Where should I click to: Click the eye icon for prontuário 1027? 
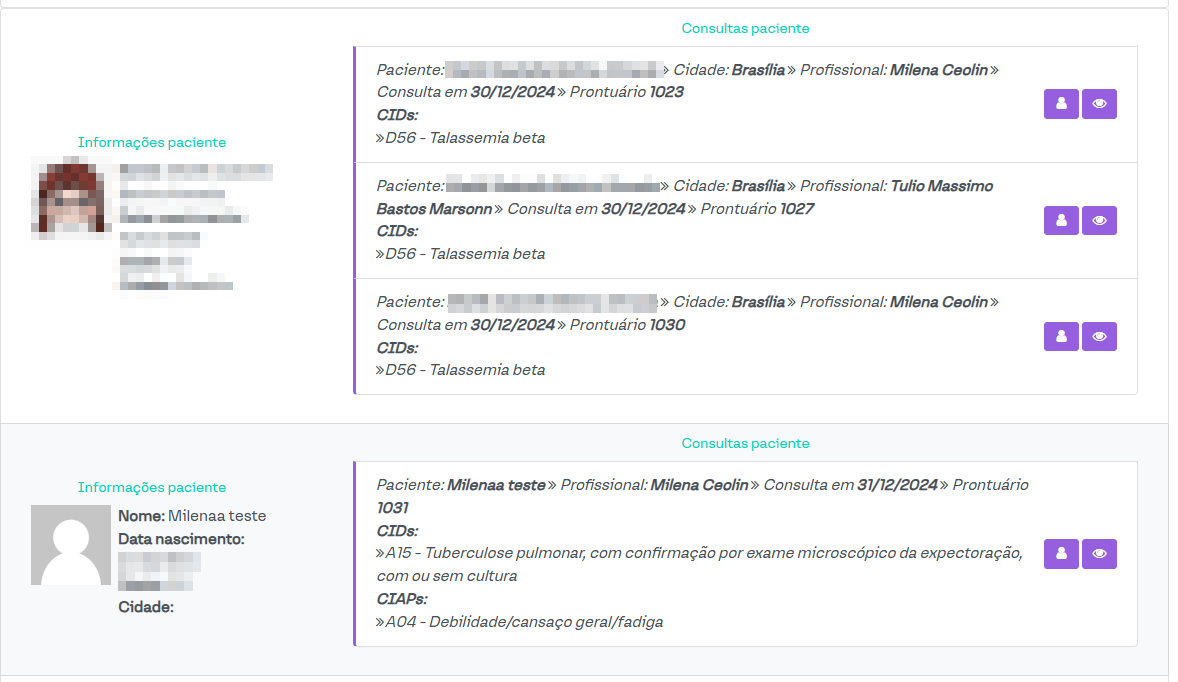point(1099,221)
